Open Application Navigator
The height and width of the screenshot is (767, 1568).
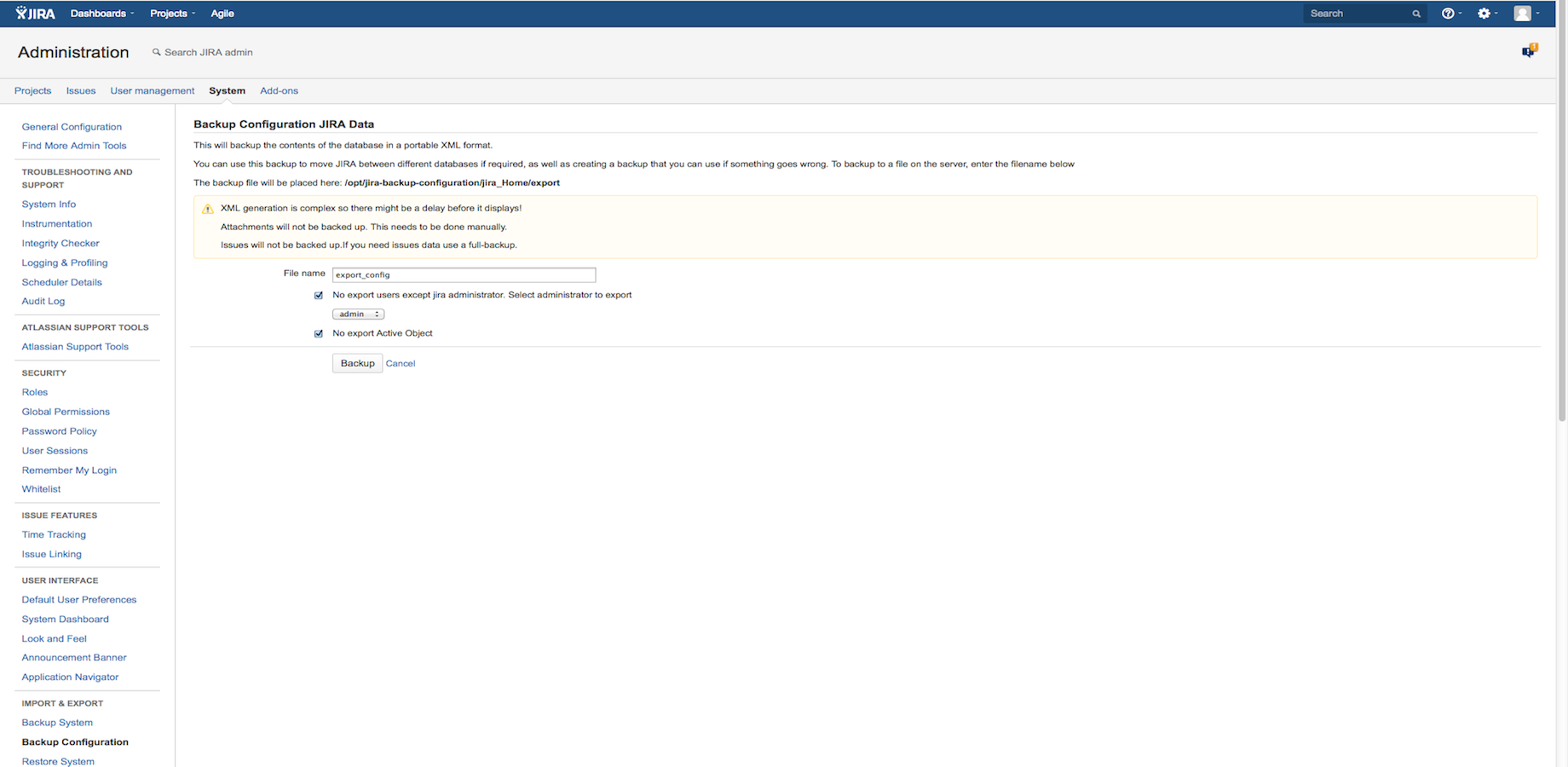point(70,678)
